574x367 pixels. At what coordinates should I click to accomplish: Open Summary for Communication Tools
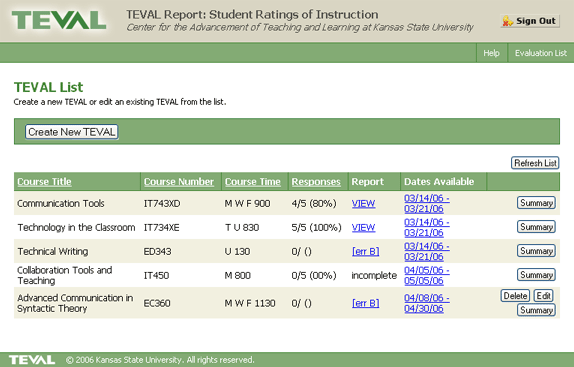(536, 203)
